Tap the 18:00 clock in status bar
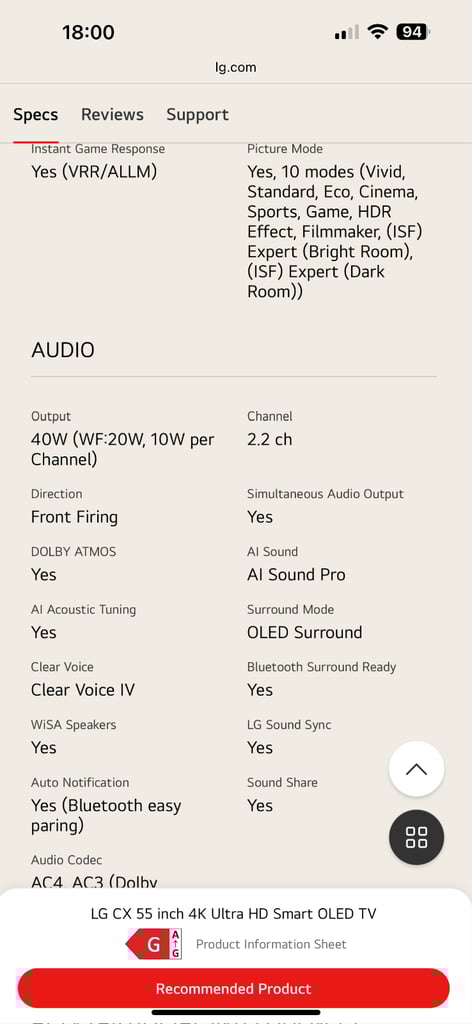The height and width of the screenshot is (1024, 472). pyautogui.click(x=88, y=32)
